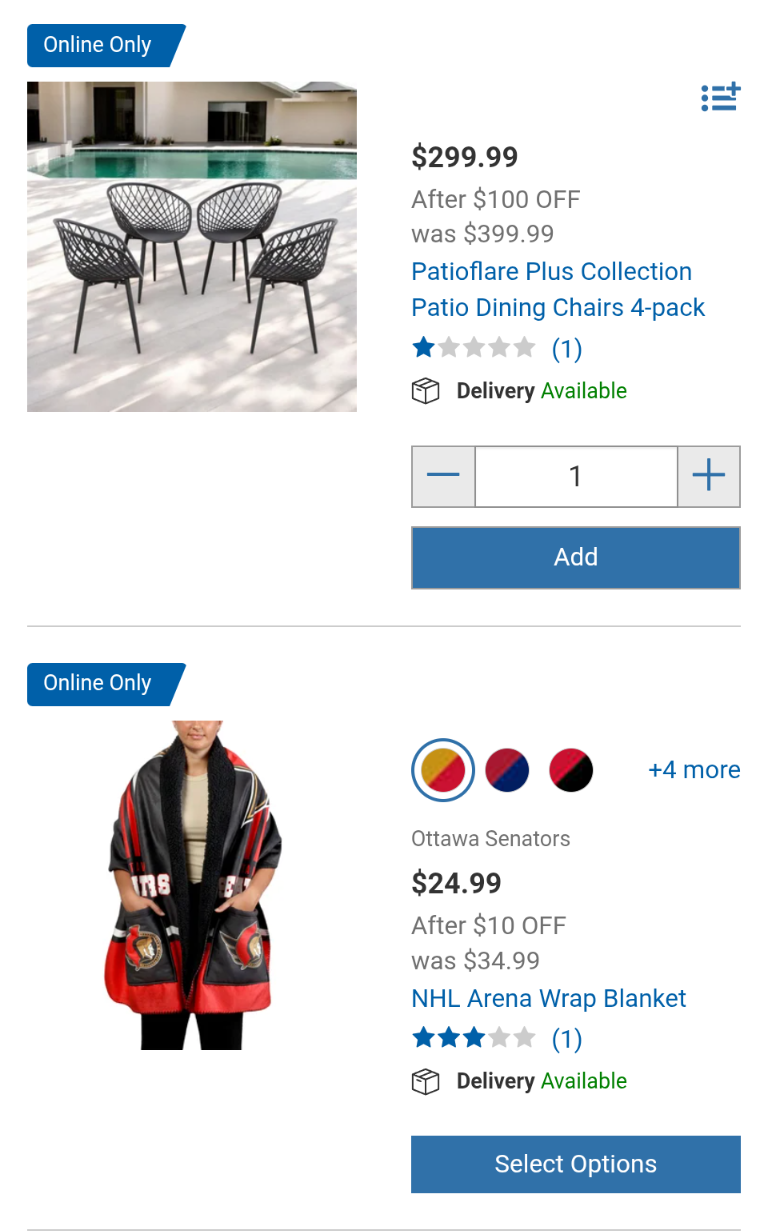768x1231 pixels.
Task: Open patio chairs review count (1)
Action: (x=567, y=348)
